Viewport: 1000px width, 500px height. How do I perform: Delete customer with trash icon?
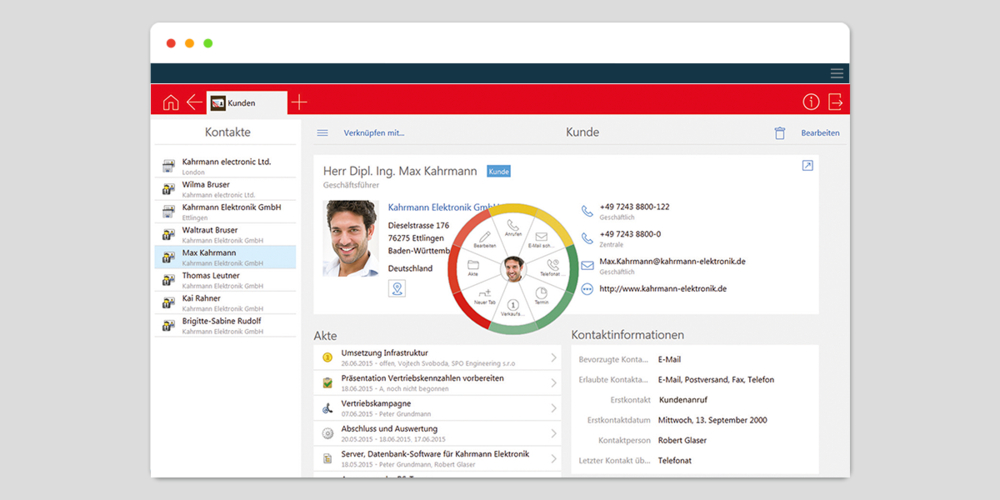coord(779,133)
